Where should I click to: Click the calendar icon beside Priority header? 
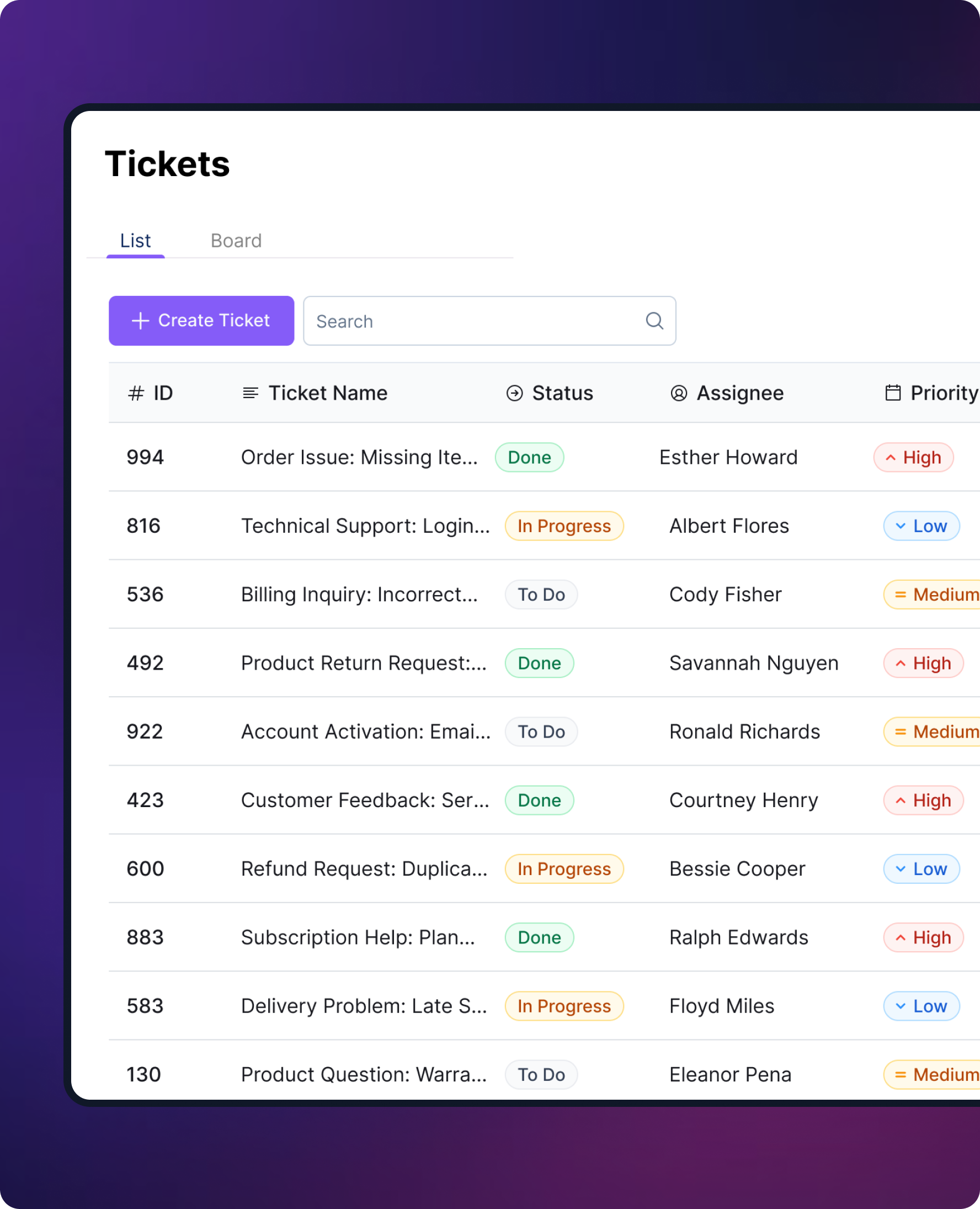[892, 393]
